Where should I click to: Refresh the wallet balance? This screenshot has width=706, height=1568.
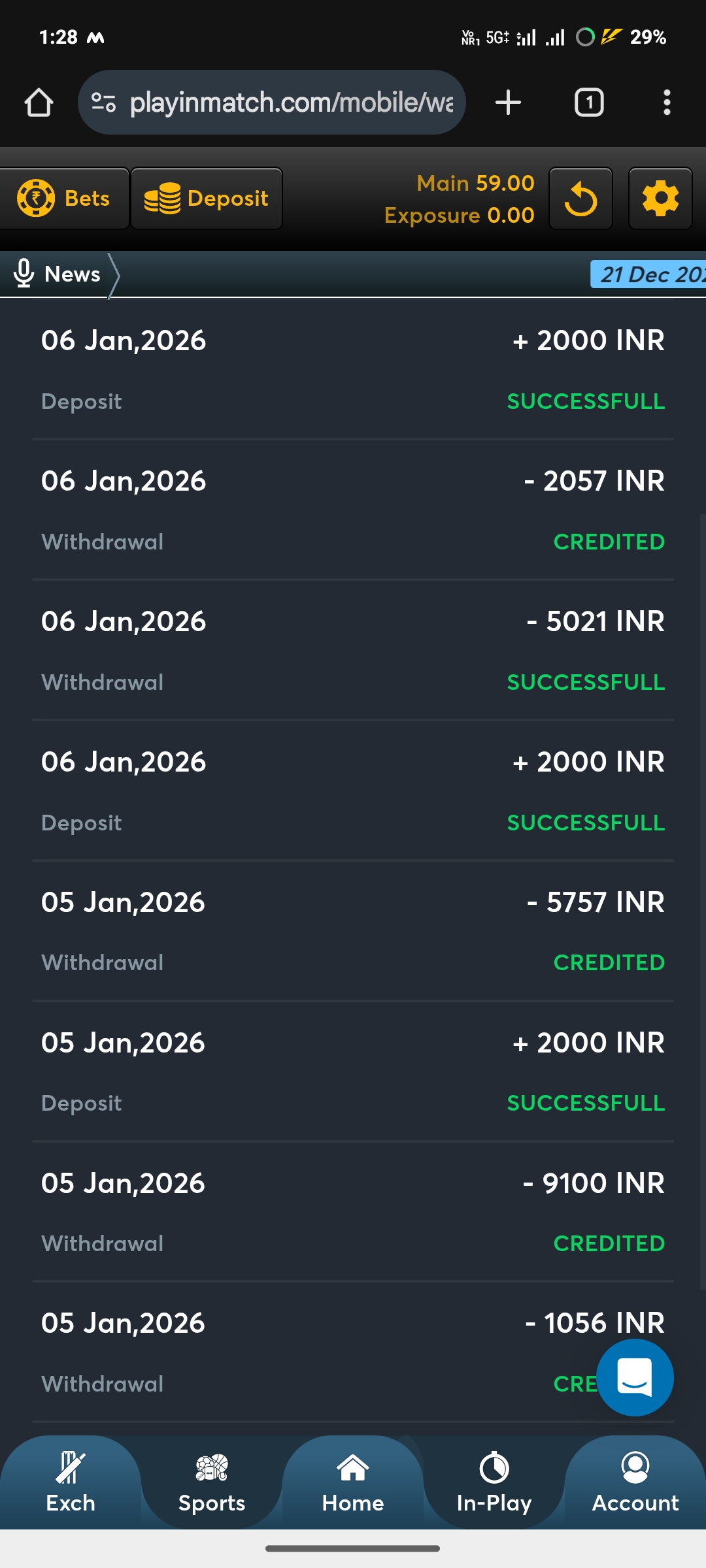pos(580,199)
